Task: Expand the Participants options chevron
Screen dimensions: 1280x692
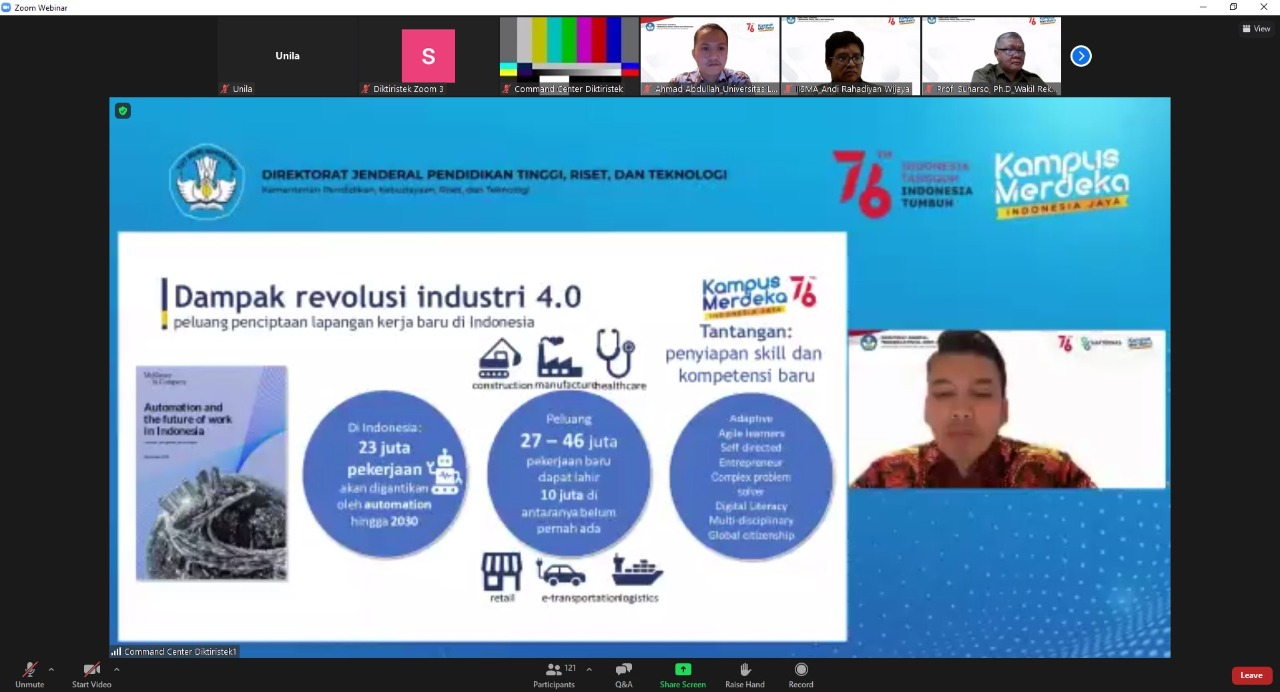Action: point(589,670)
